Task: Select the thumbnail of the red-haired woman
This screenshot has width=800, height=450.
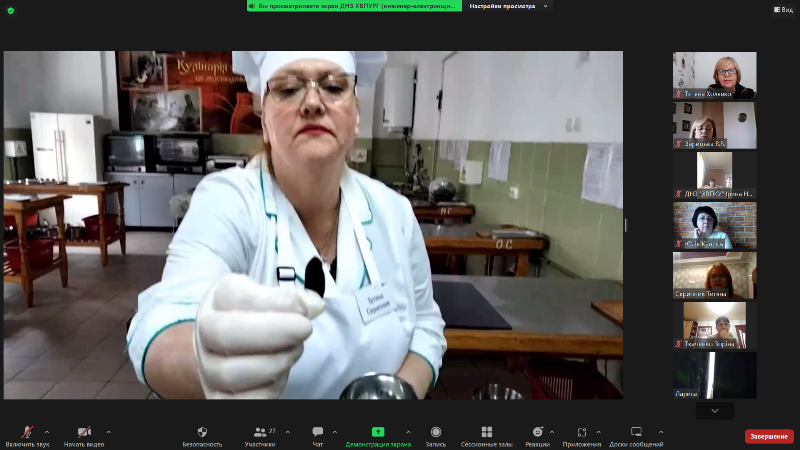Action: [715, 276]
